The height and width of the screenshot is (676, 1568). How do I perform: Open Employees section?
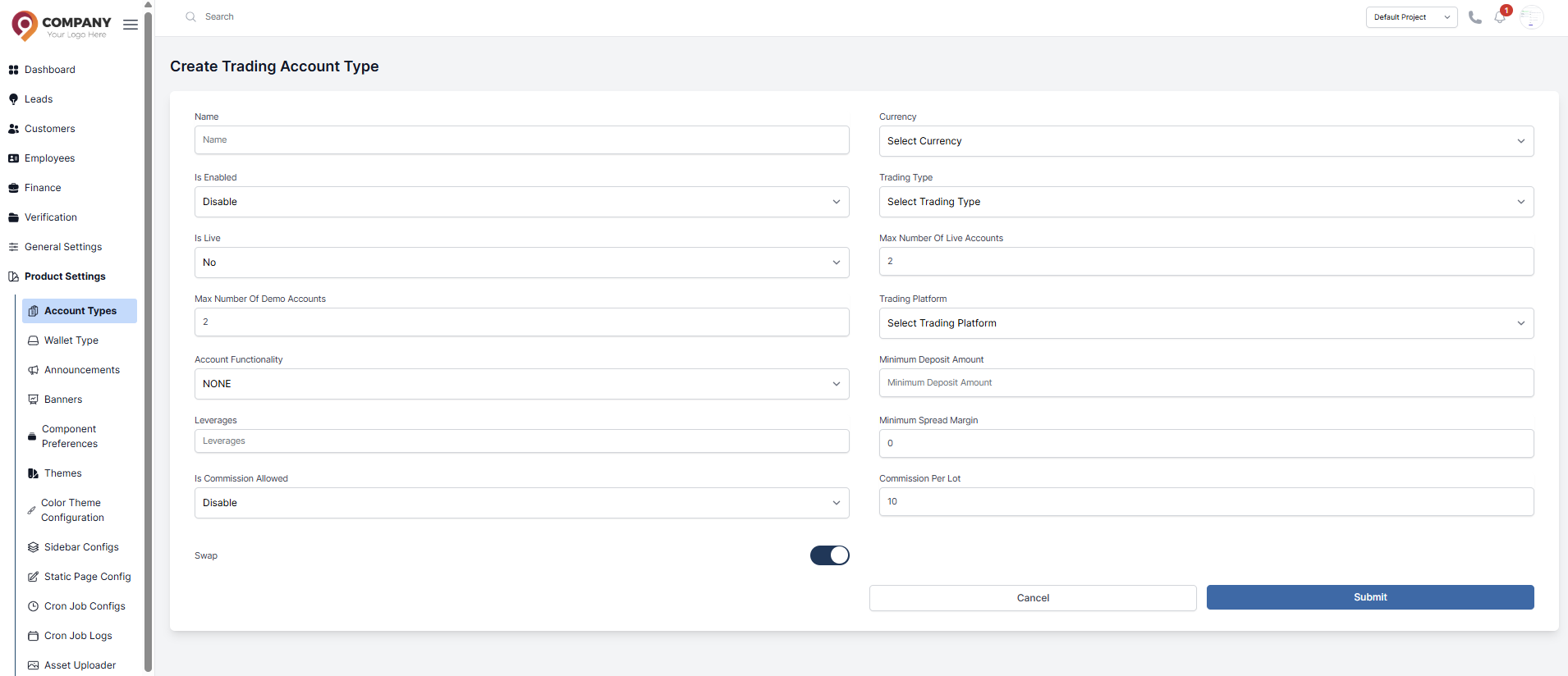tap(50, 158)
